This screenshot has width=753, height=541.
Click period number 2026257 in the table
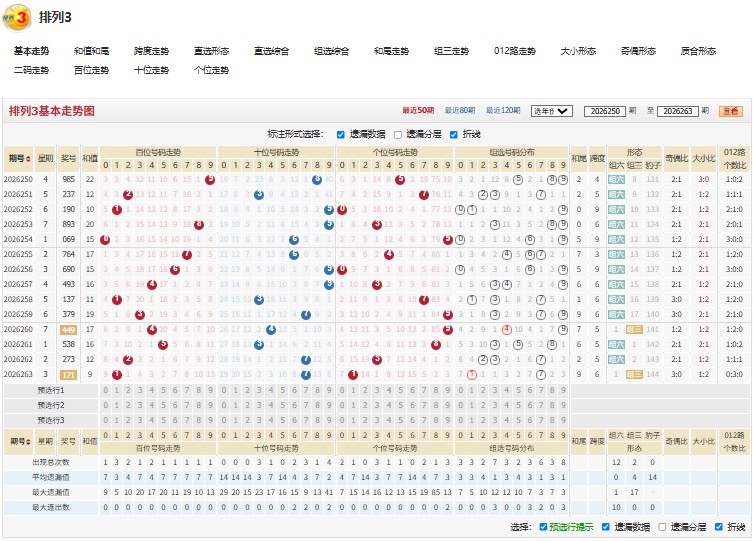(18, 285)
